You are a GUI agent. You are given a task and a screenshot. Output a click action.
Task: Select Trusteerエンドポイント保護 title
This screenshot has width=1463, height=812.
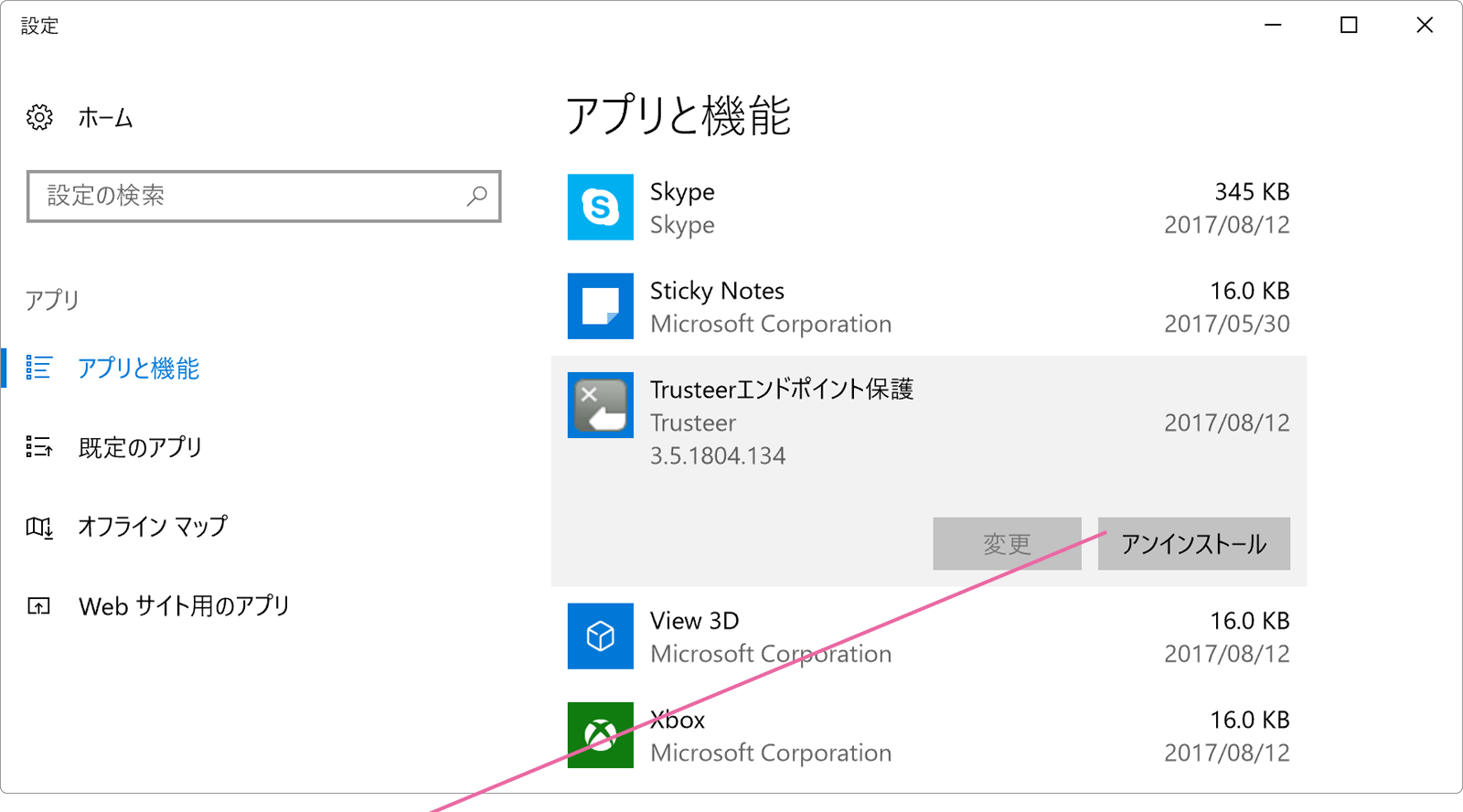click(x=782, y=390)
